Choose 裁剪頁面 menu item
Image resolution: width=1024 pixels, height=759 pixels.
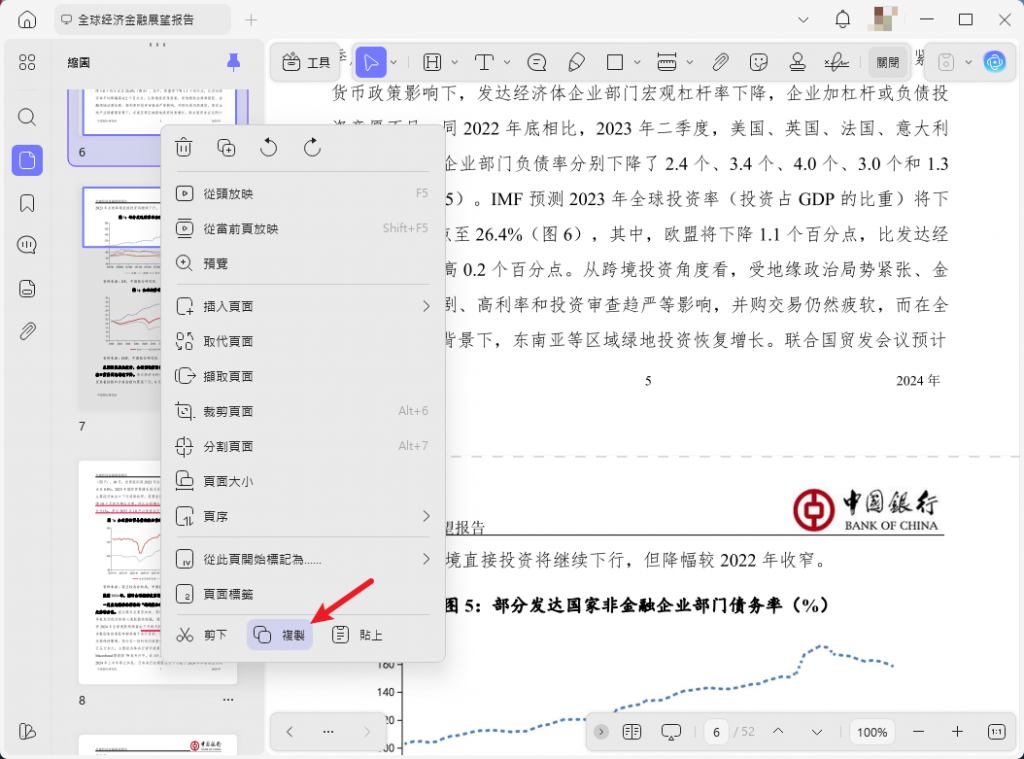[302, 411]
